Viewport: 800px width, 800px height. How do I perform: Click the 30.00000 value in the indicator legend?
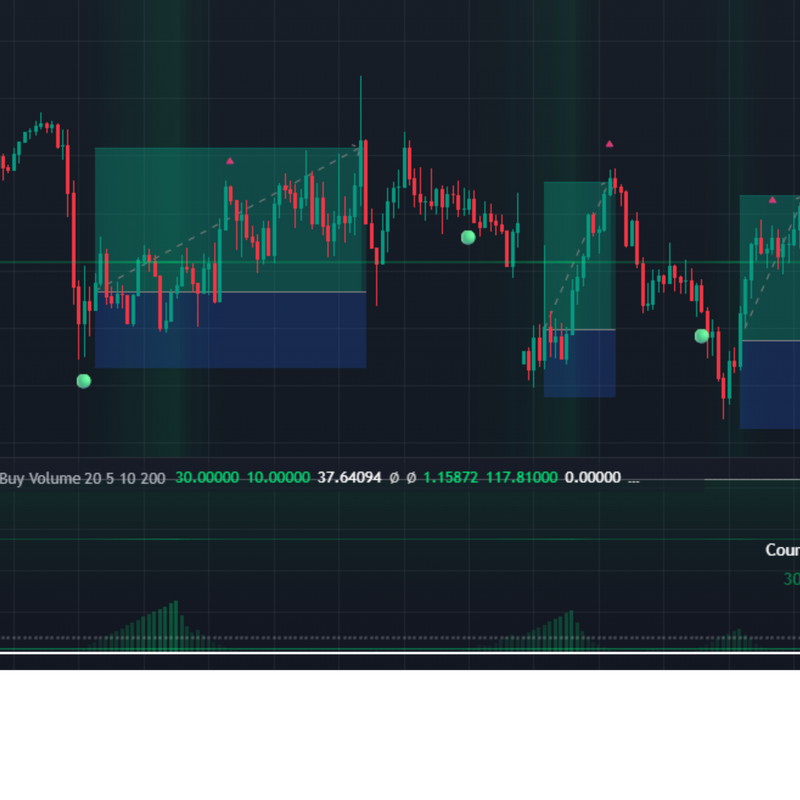point(207,479)
